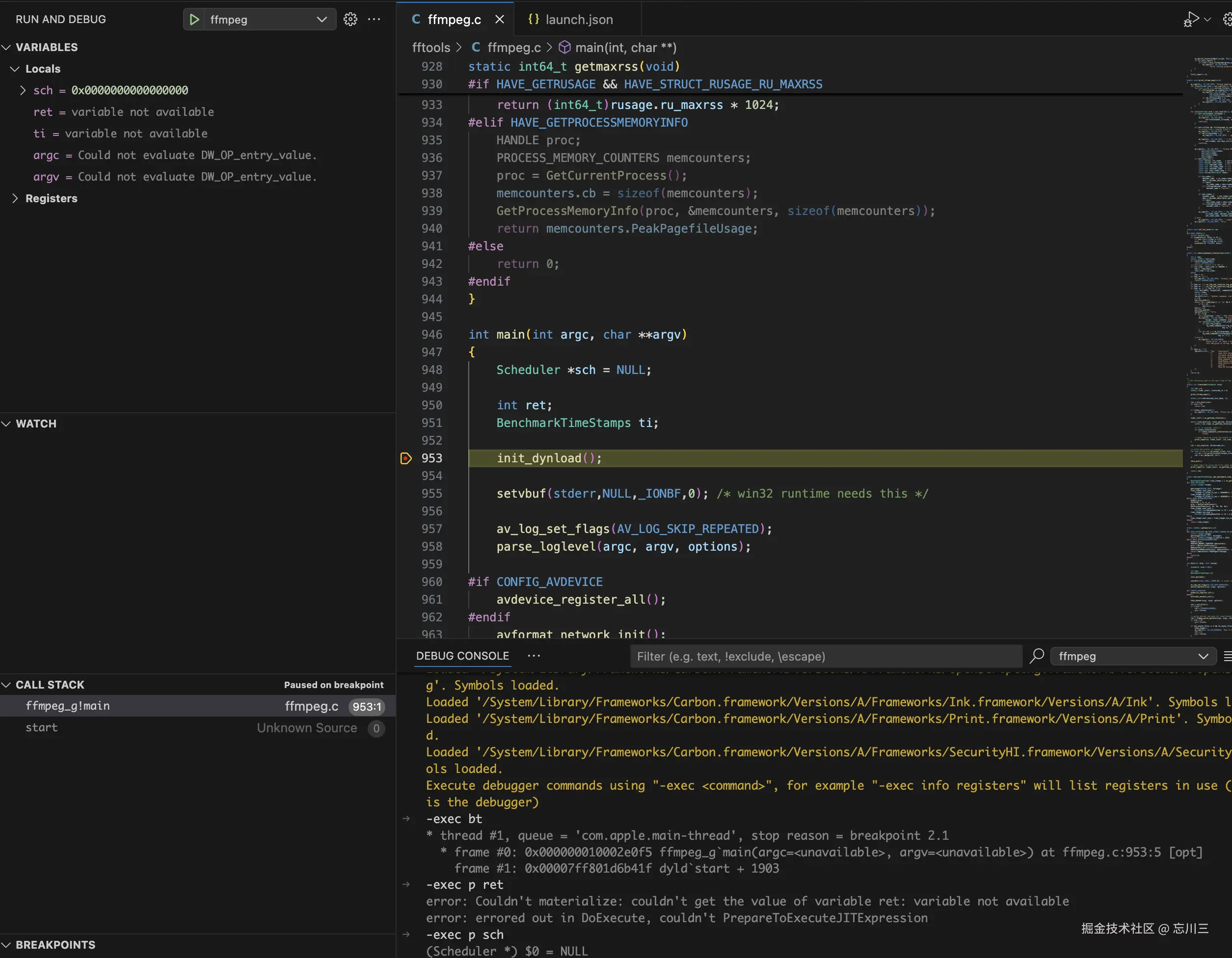Collapse the Locals scope
The width and height of the screenshot is (1232, 958).
click(15, 69)
